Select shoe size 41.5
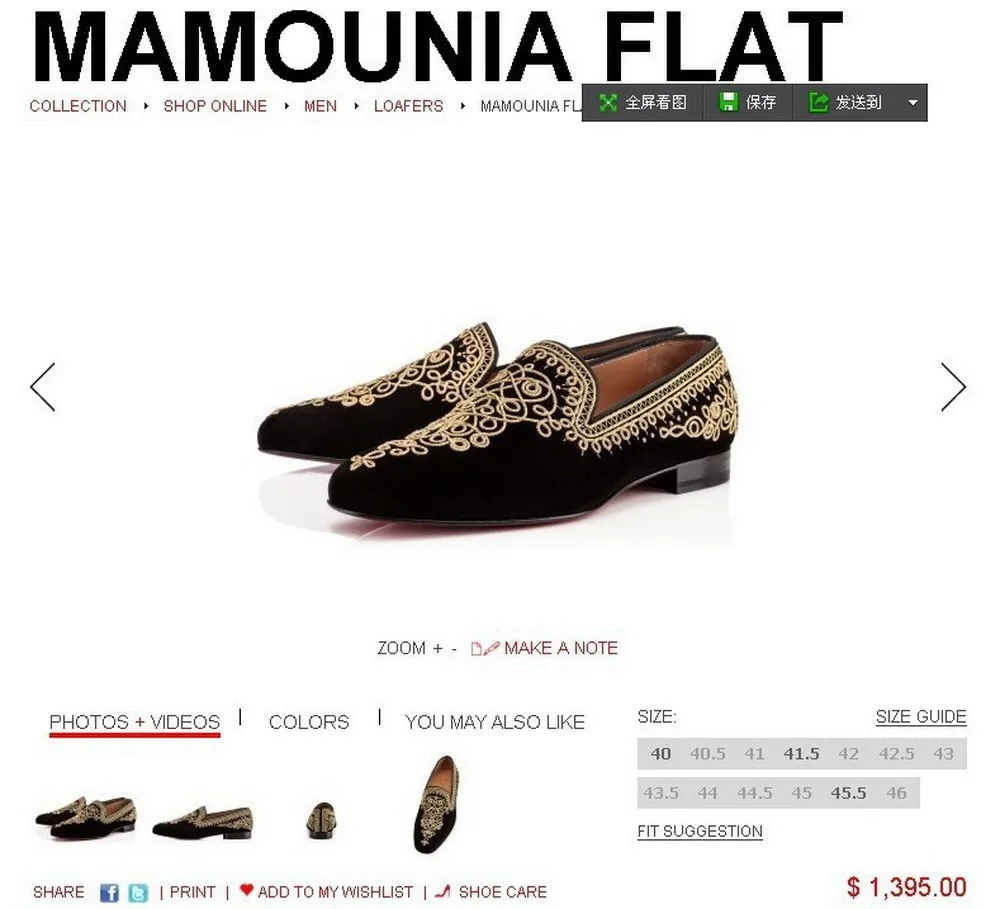 802,754
